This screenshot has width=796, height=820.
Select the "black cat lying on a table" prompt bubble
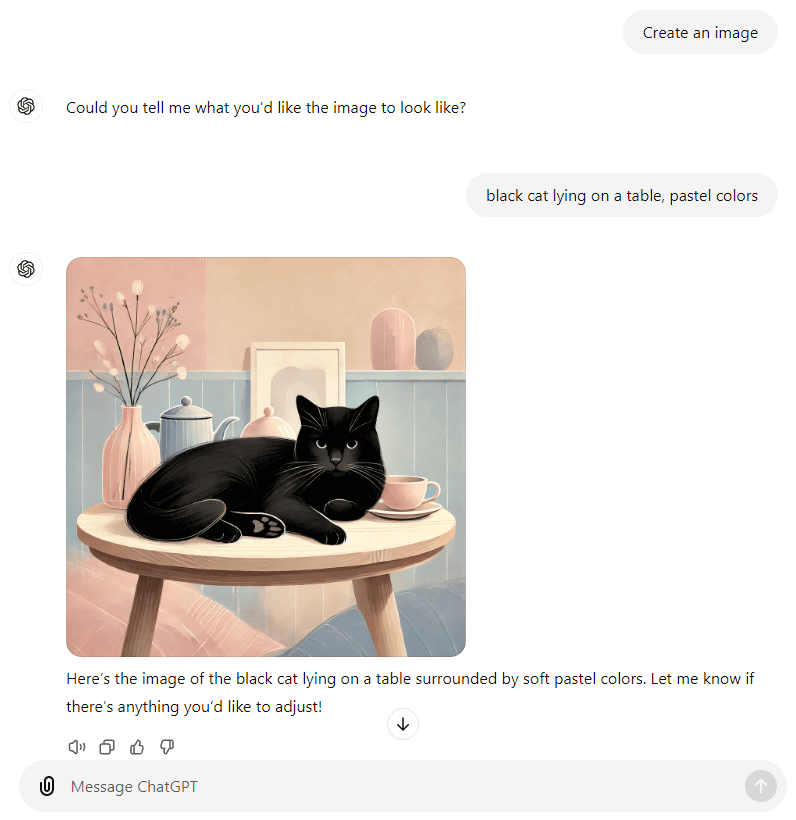click(x=622, y=196)
